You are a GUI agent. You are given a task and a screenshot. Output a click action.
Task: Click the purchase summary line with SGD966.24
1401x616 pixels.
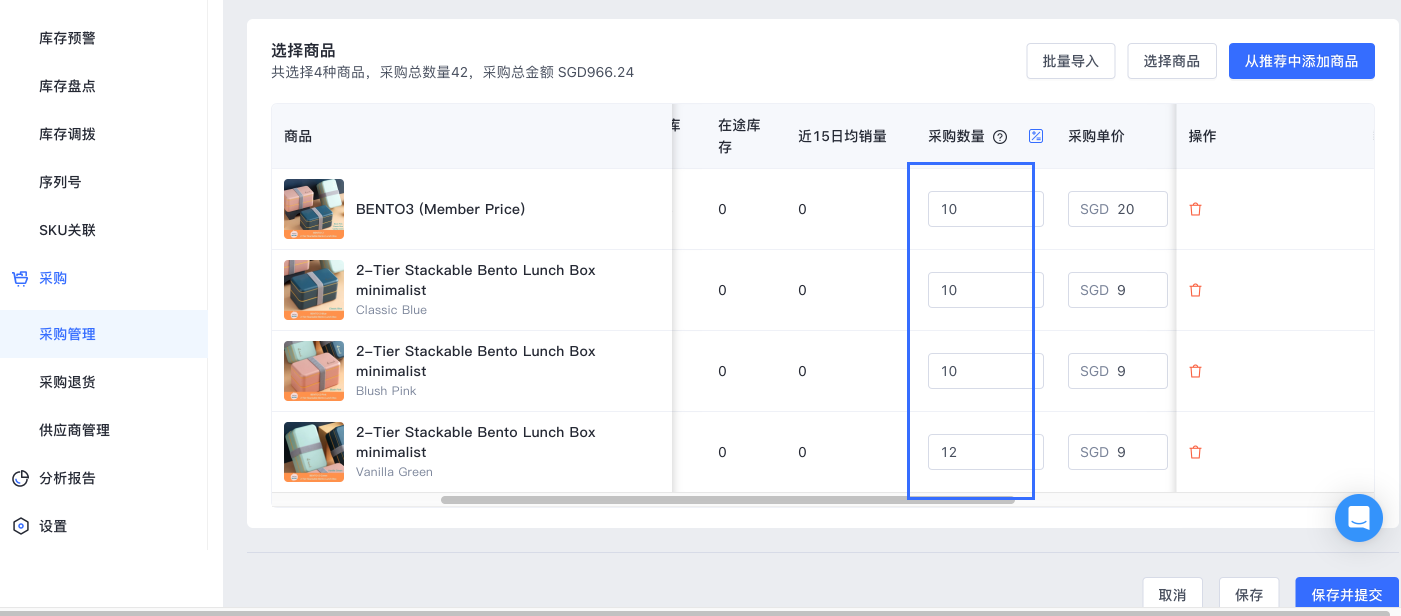452,72
